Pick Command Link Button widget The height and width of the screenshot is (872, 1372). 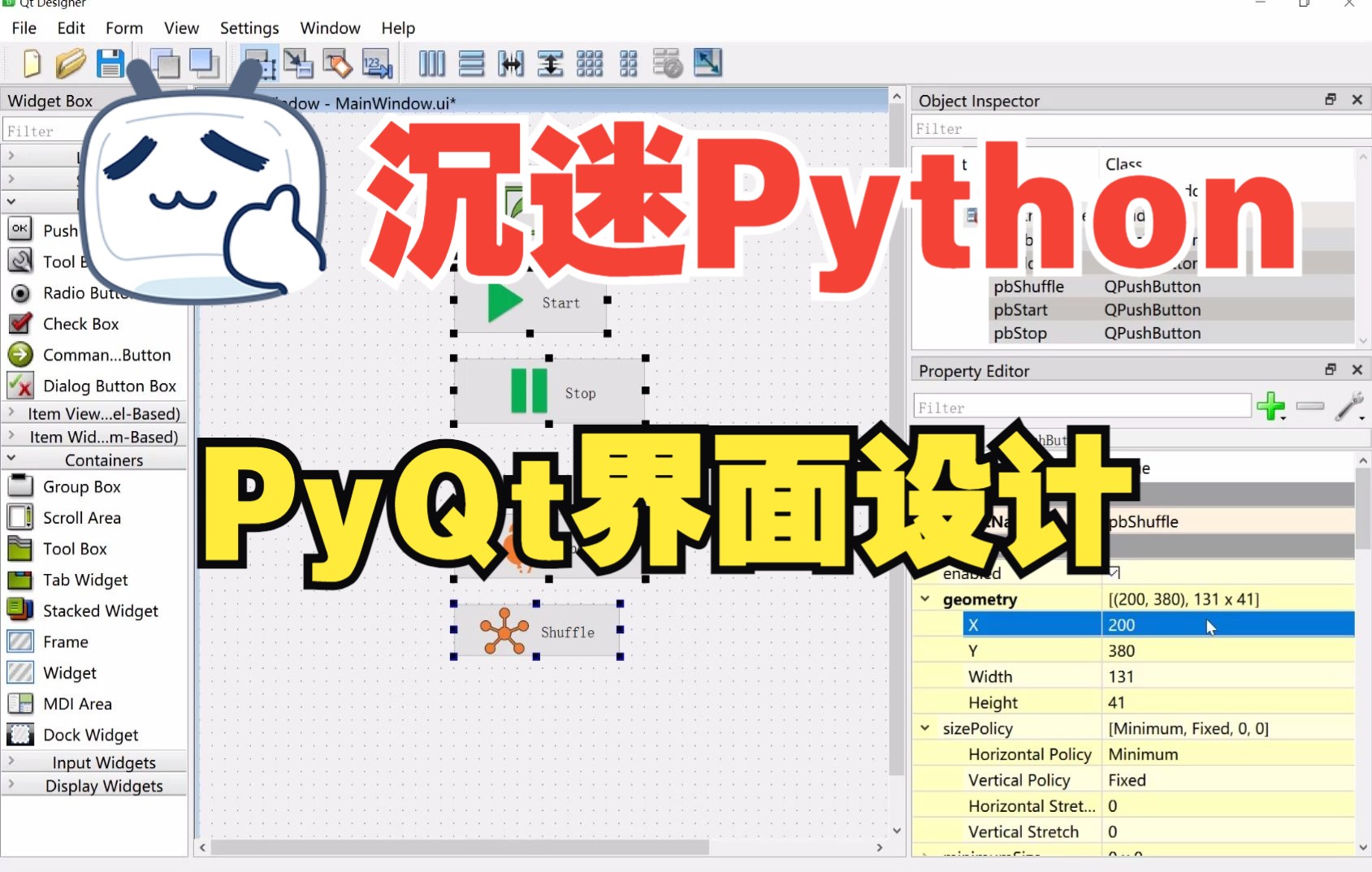[106, 355]
